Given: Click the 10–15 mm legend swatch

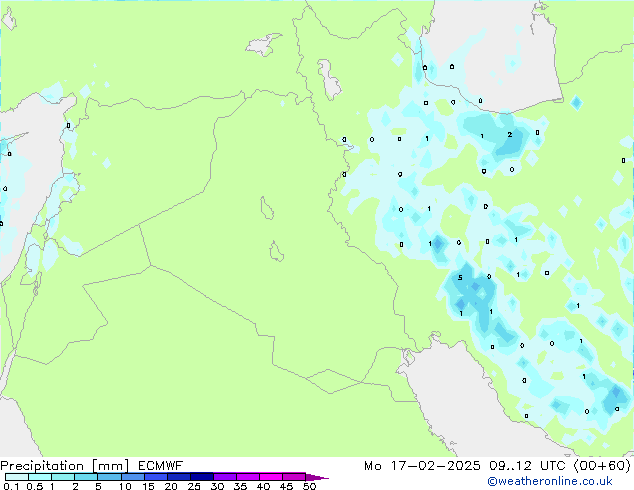Looking at the screenshot, I should click(x=133, y=477).
